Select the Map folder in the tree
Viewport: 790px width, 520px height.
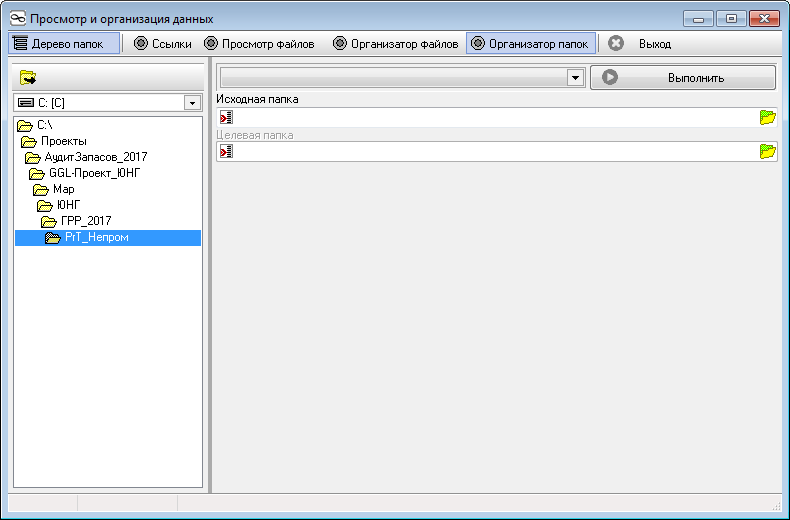[63, 189]
